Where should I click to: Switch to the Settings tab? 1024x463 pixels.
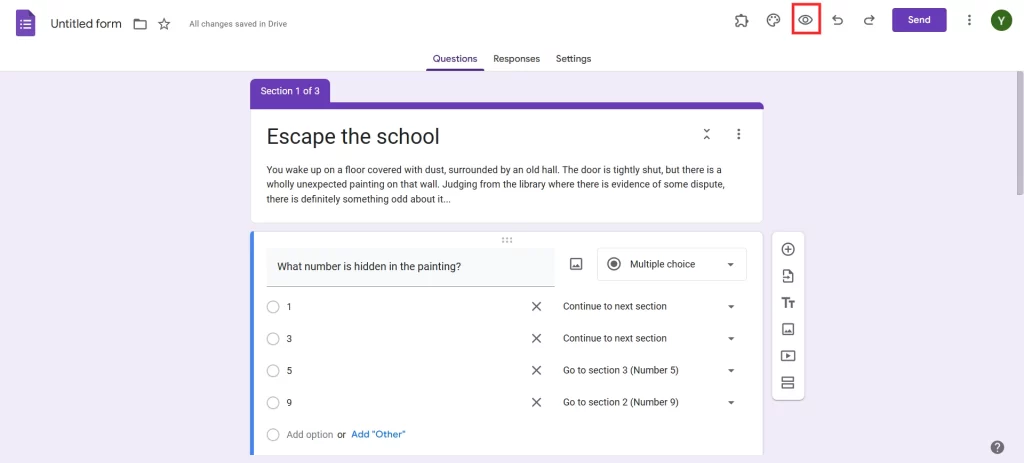[x=573, y=59]
